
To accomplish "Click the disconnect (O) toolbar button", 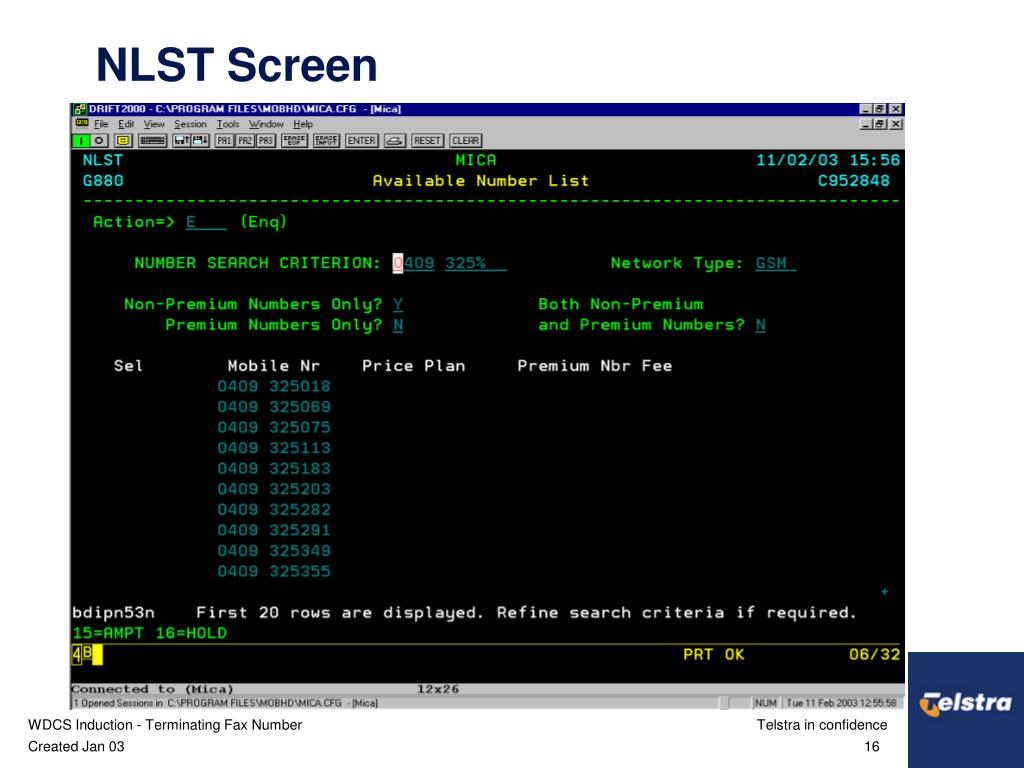I will point(99,140).
